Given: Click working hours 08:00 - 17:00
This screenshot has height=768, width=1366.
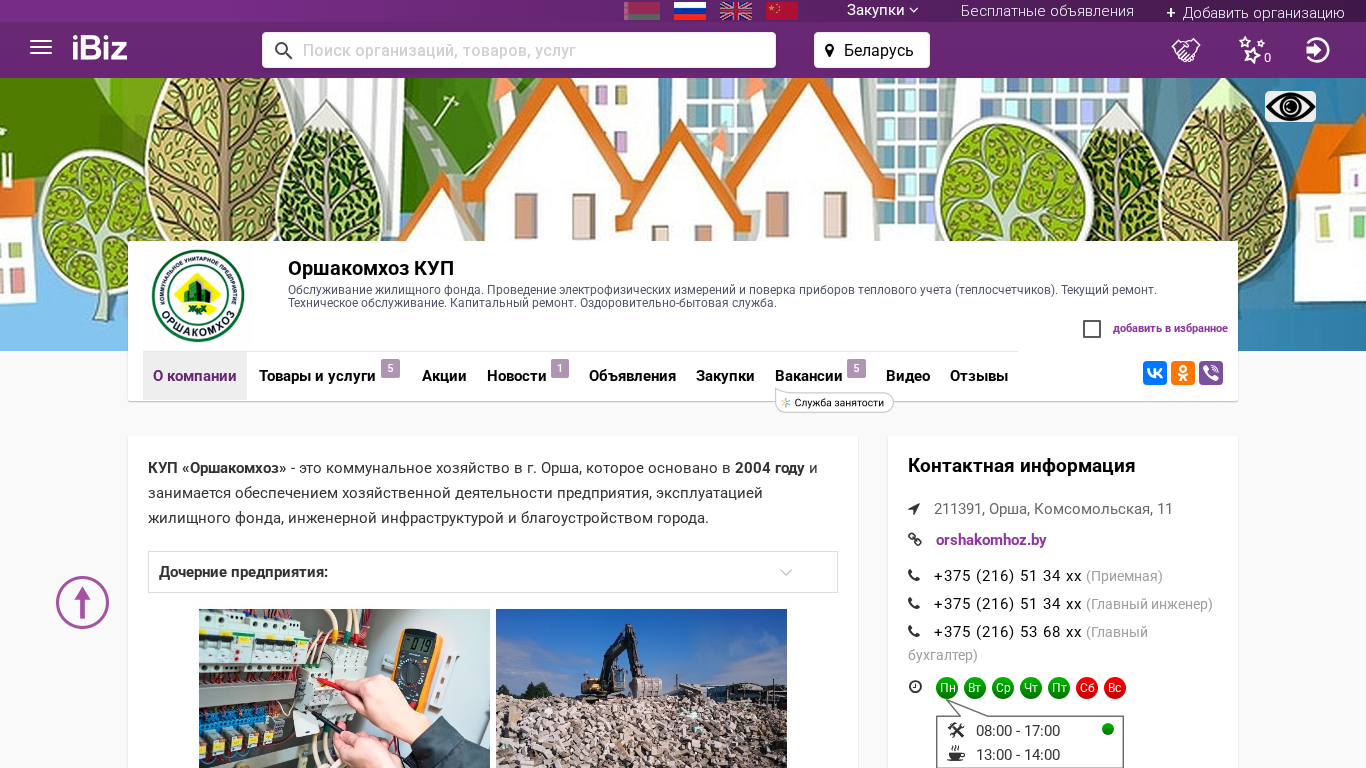Looking at the screenshot, I should pos(1018,731).
